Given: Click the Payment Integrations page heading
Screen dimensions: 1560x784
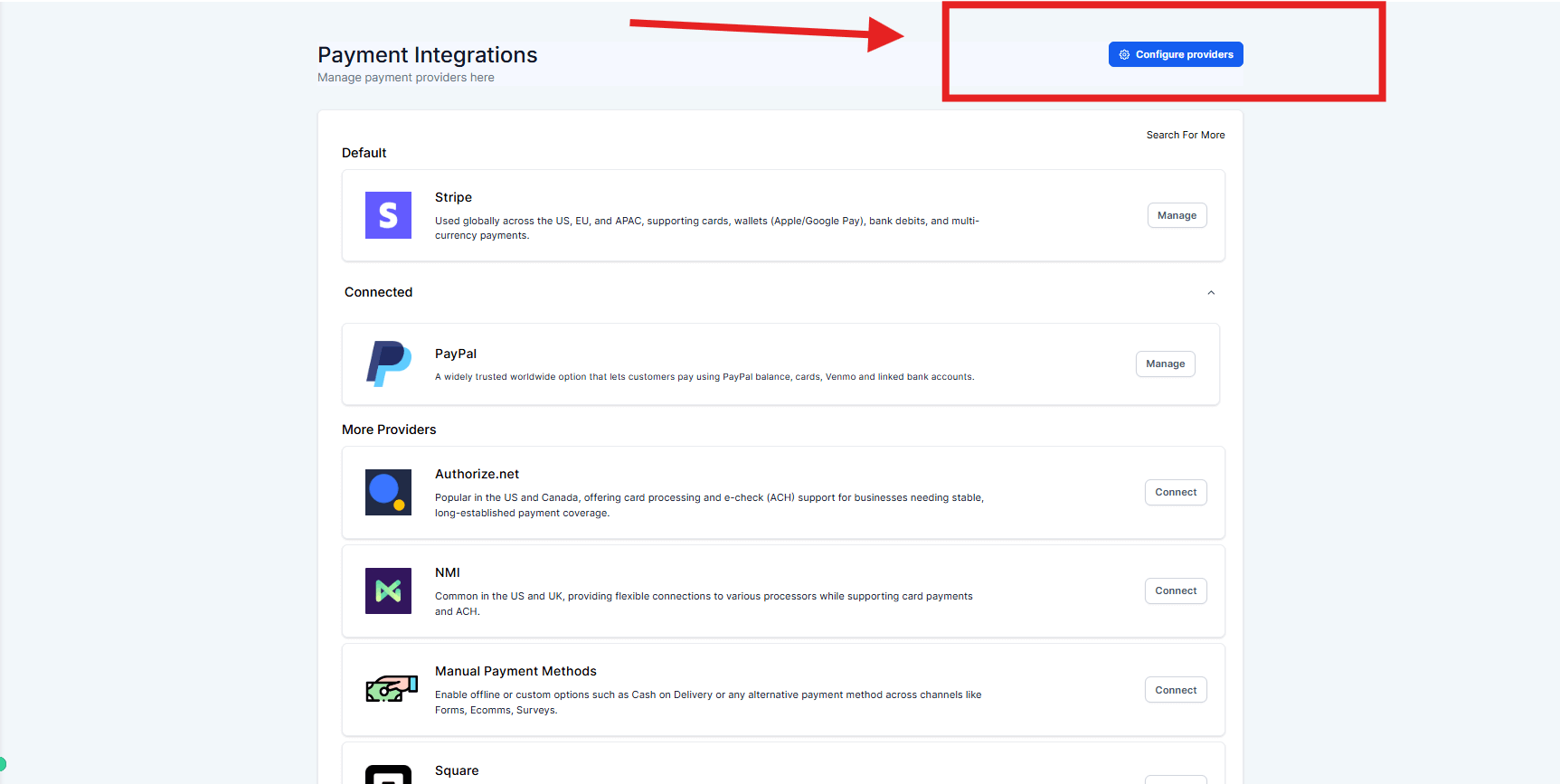Looking at the screenshot, I should tap(427, 55).
